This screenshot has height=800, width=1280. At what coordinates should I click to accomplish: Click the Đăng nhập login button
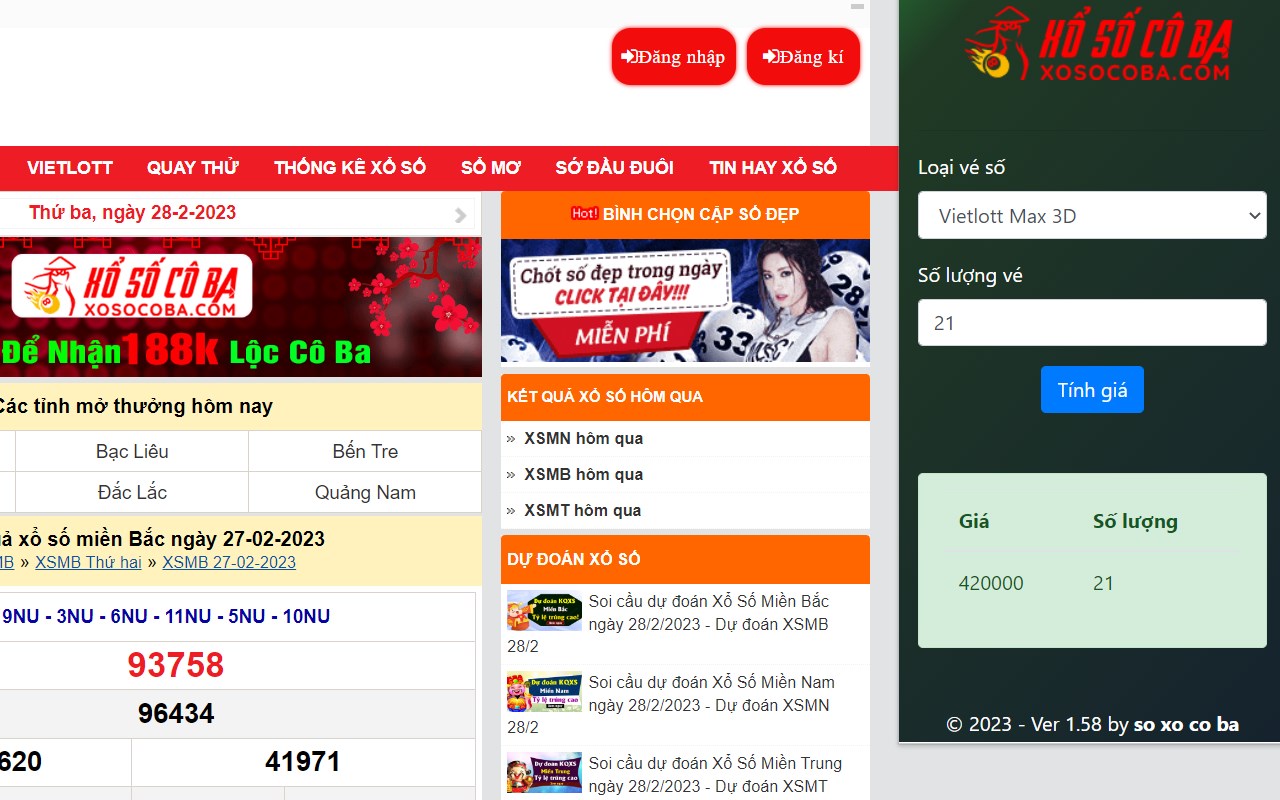[674, 57]
